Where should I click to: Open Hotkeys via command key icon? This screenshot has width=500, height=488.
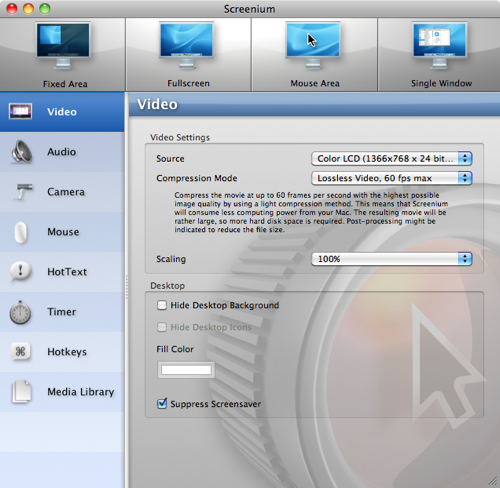point(20,351)
